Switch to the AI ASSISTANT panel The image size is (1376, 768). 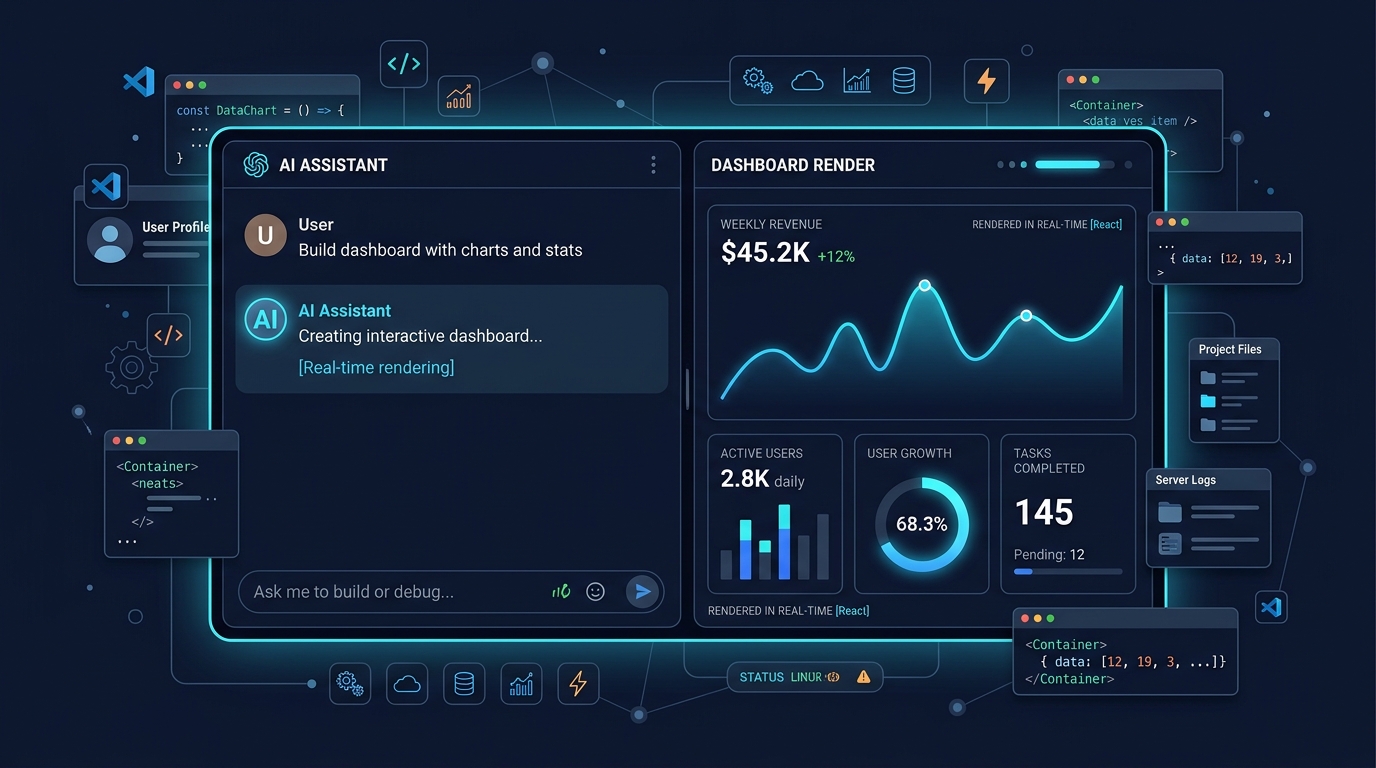334,164
